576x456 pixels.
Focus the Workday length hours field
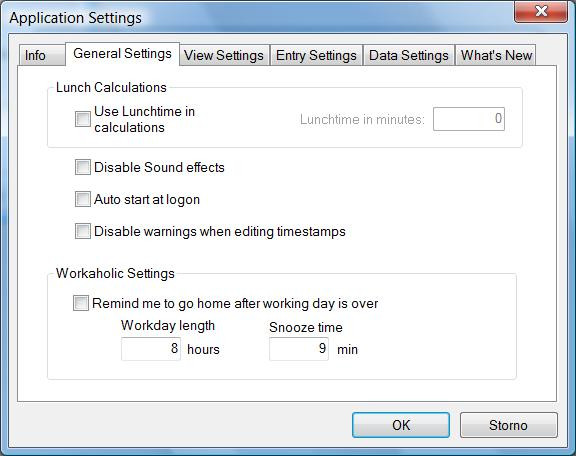click(x=151, y=349)
